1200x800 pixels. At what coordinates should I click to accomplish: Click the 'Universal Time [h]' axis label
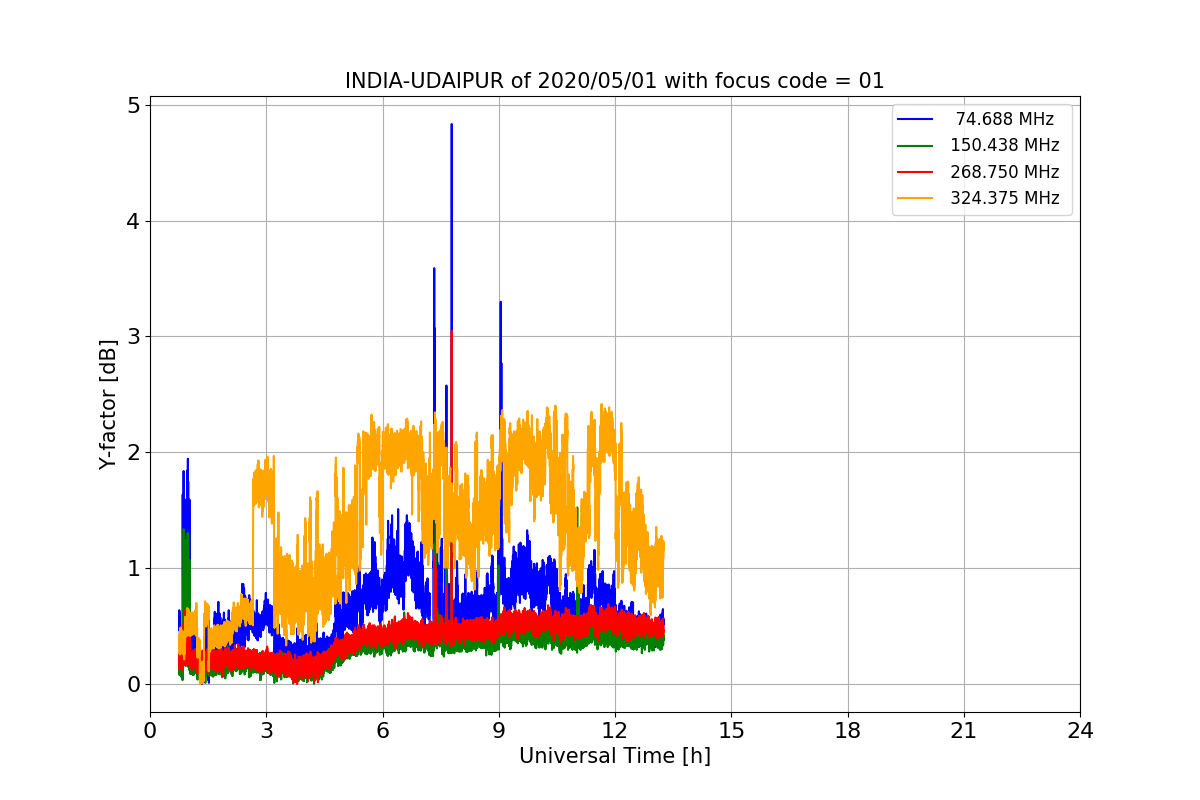(x=615, y=757)
